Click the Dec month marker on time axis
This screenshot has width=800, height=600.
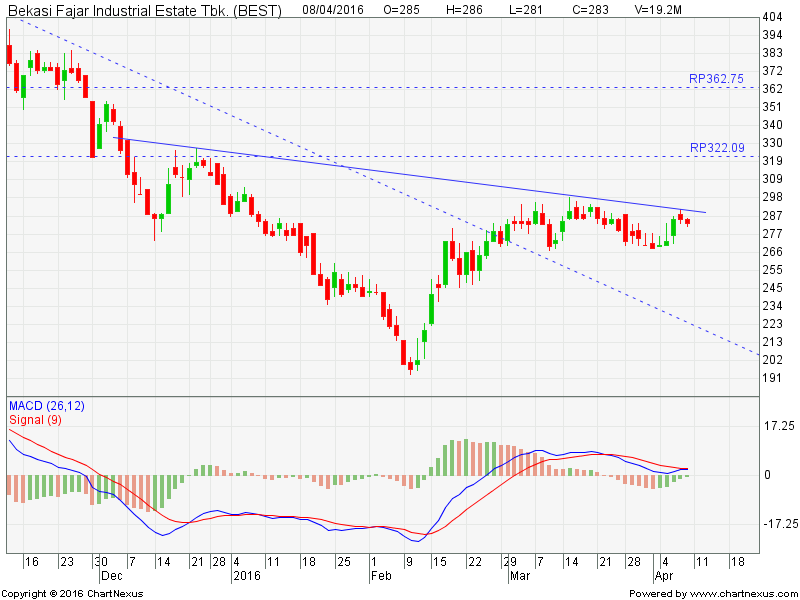pos(109,576)
